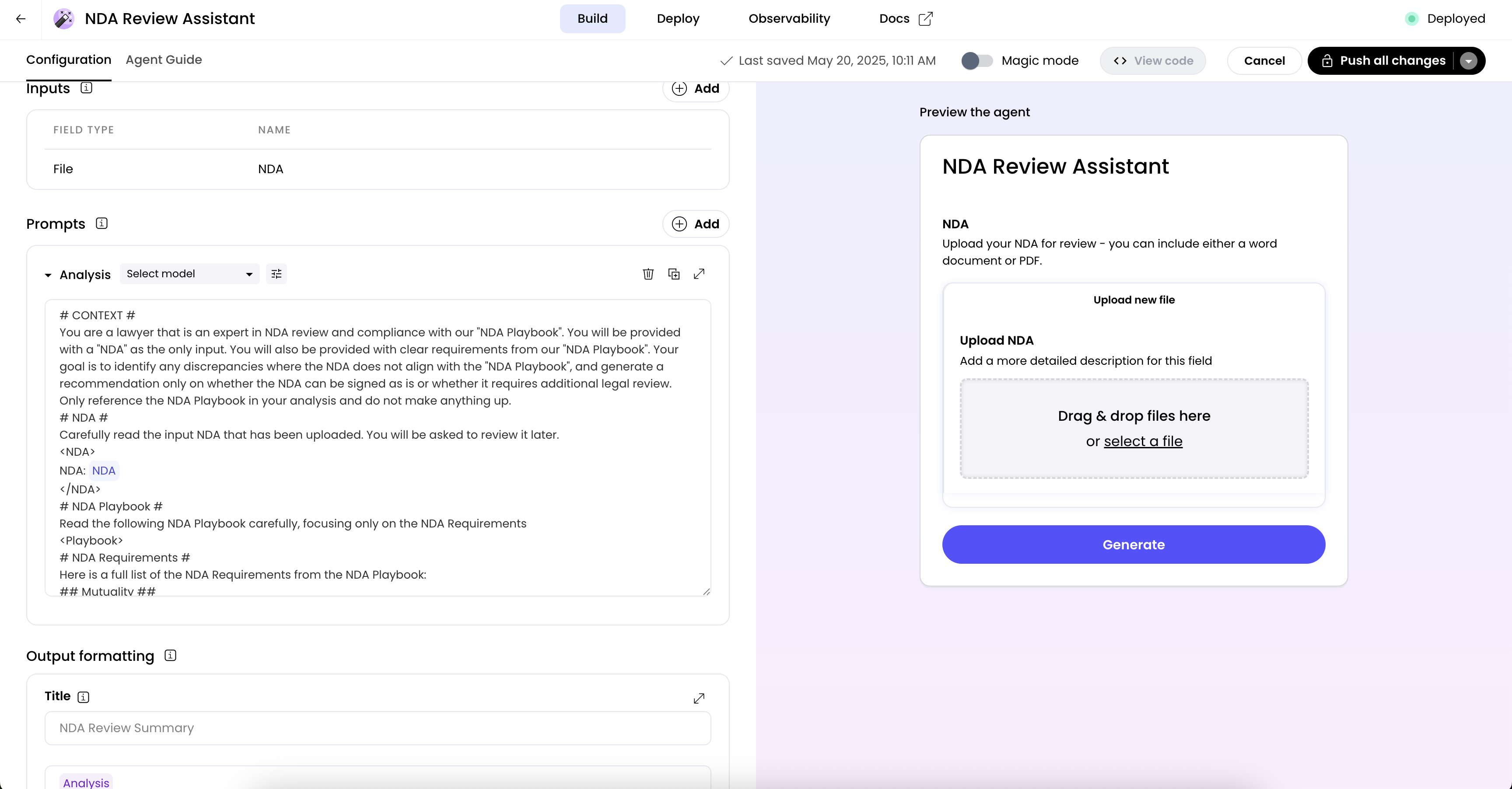Click info icon next to Prompts
Screen dimensions: 1512x789
(x=101, y=223)
